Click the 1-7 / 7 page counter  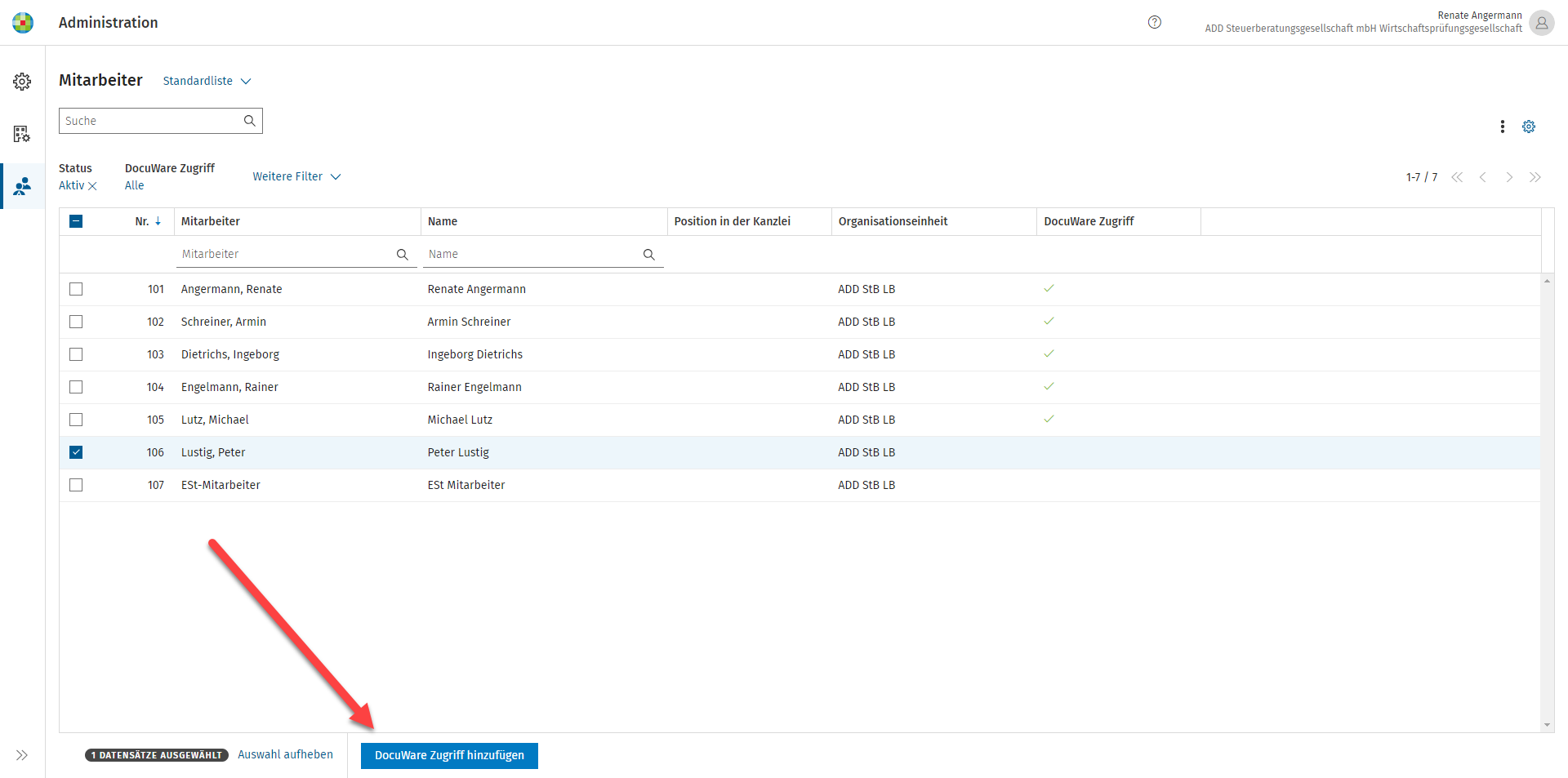tap(1422, 177)
